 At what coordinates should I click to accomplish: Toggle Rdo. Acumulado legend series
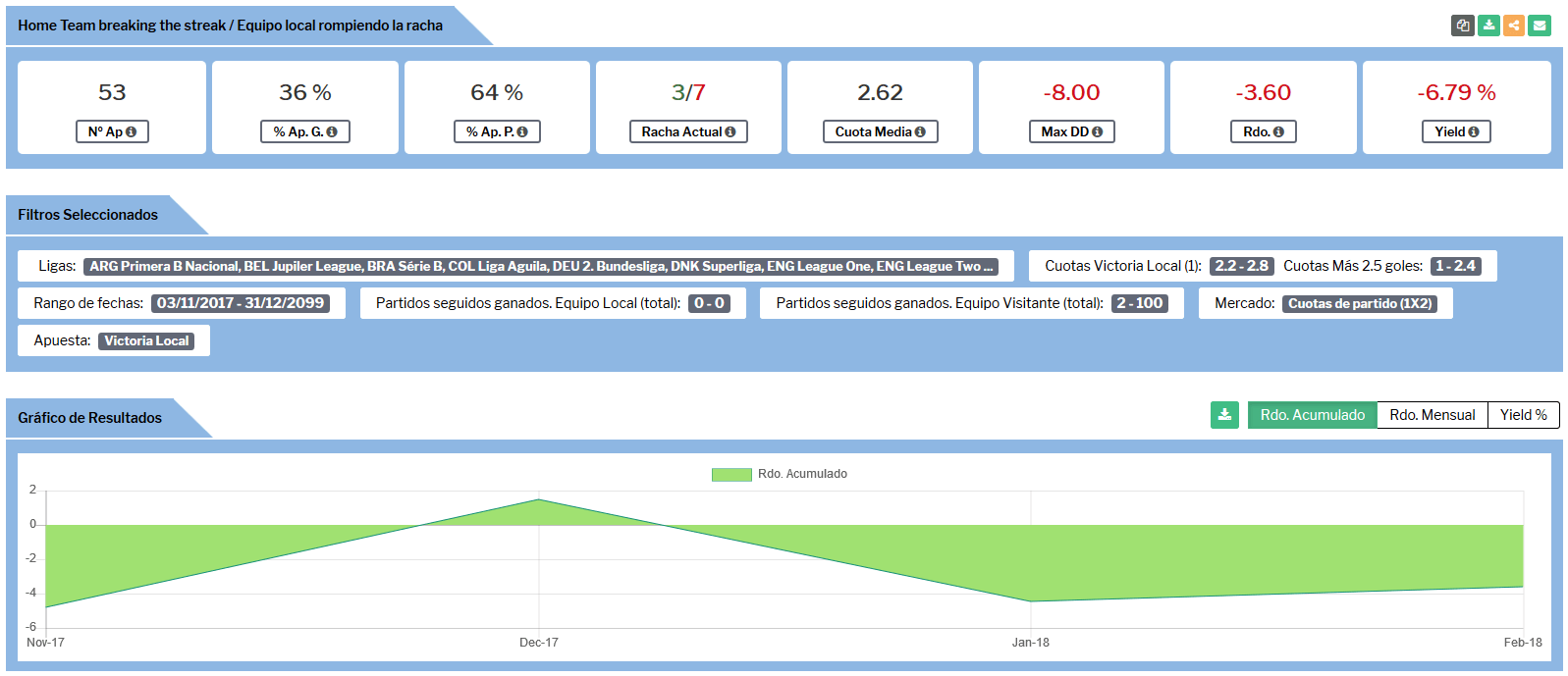click(x=780, y=474)
